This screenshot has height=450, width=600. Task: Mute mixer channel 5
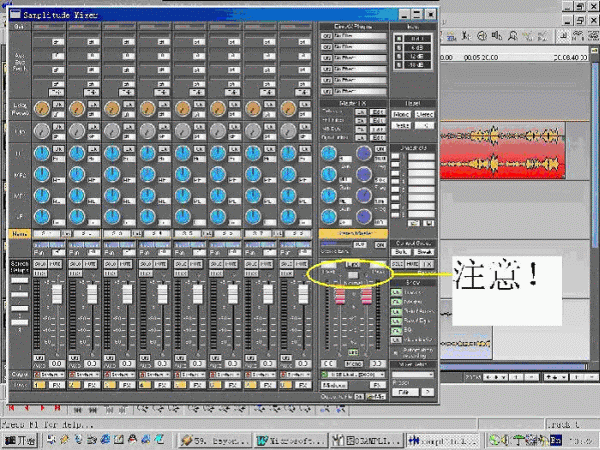tap(196, 264)
